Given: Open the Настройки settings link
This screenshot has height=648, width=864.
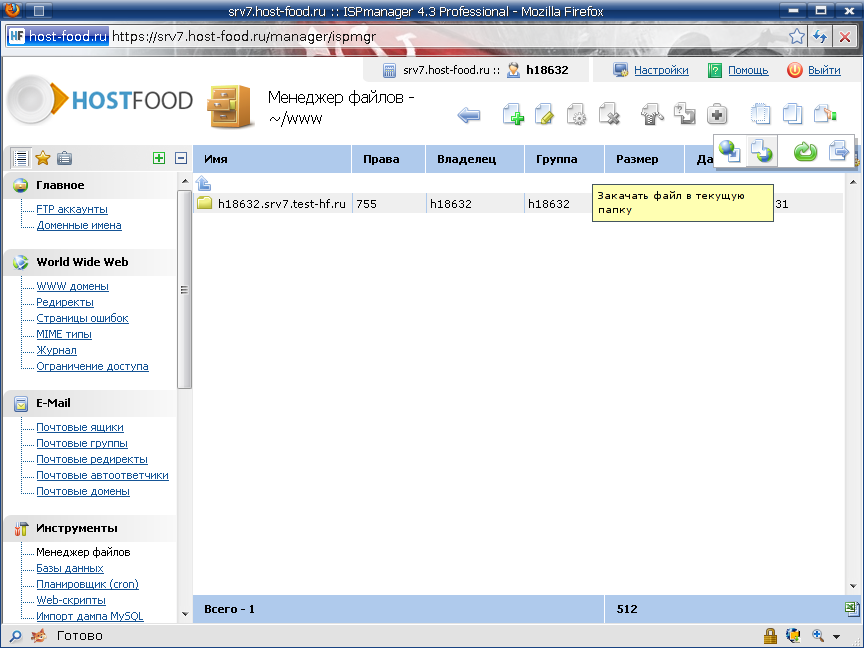Looking at the screenshot, I should (x=661, y=70).
